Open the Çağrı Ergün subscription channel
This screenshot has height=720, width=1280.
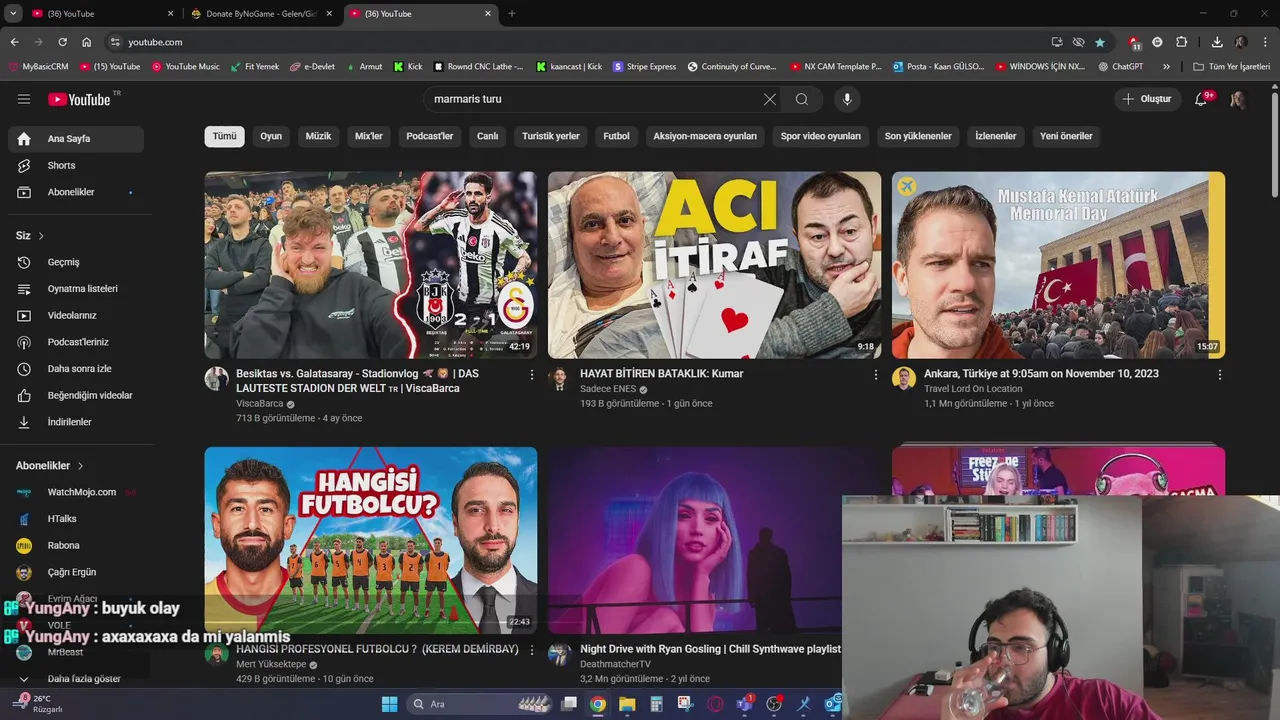pyautogui.click(x=76, y=572)
